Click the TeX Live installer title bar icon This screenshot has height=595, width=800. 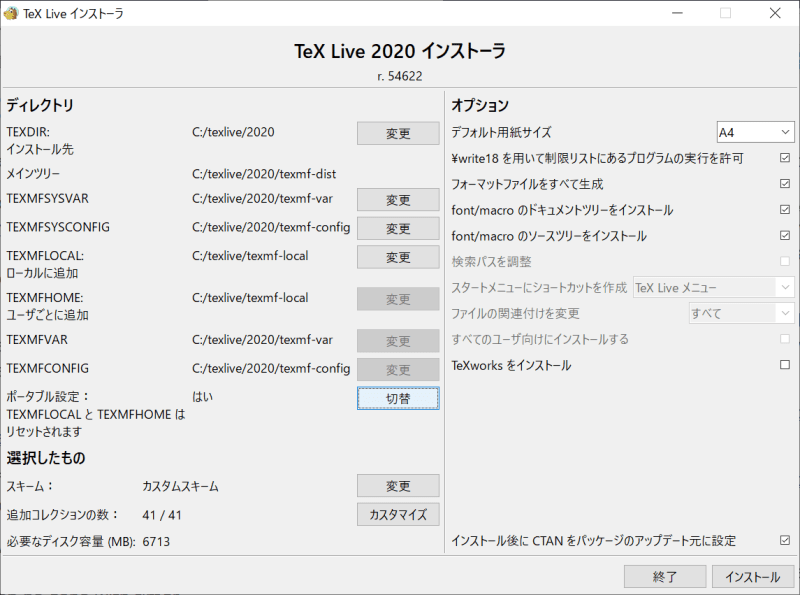[12, 13]
